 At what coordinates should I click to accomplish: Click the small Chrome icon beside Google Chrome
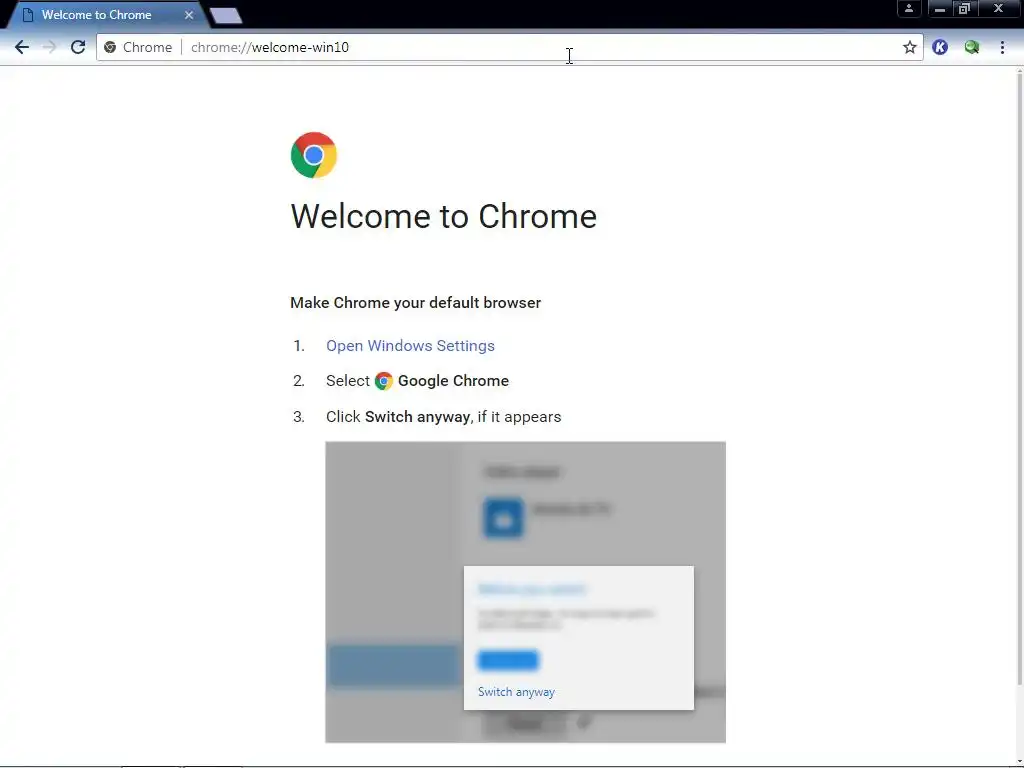(383, 381)
